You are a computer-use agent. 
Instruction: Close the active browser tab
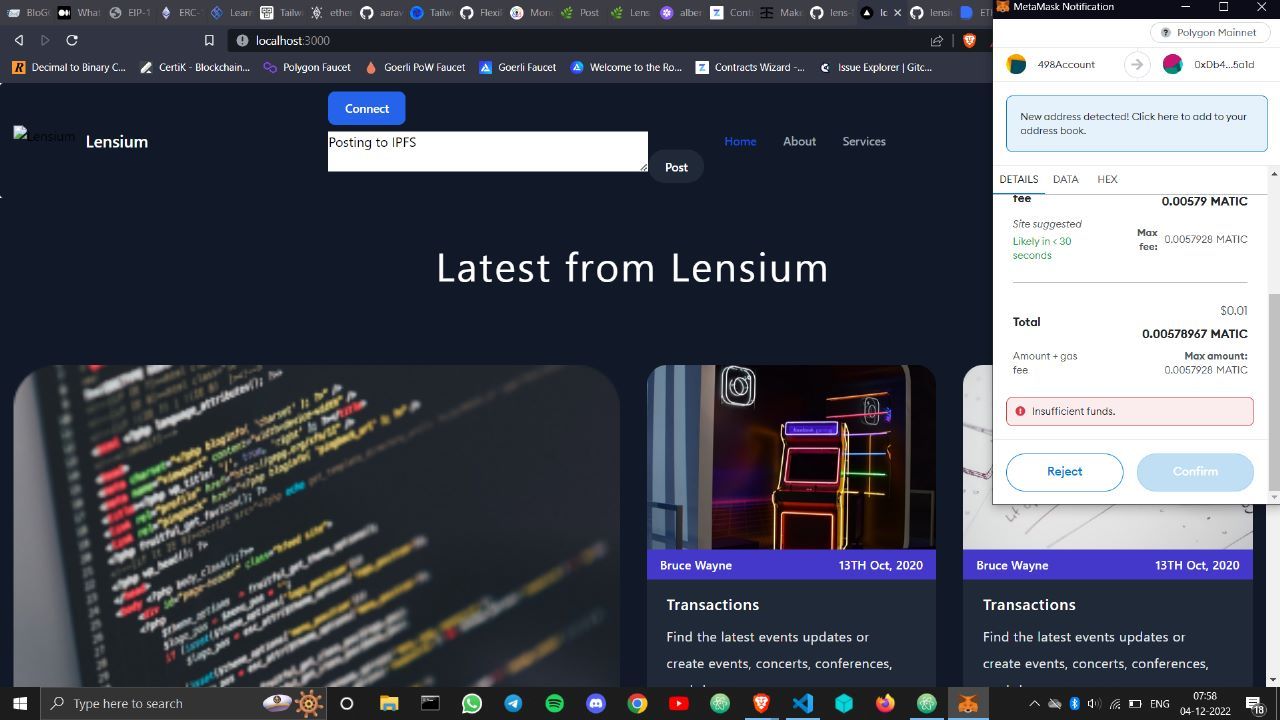896,13
